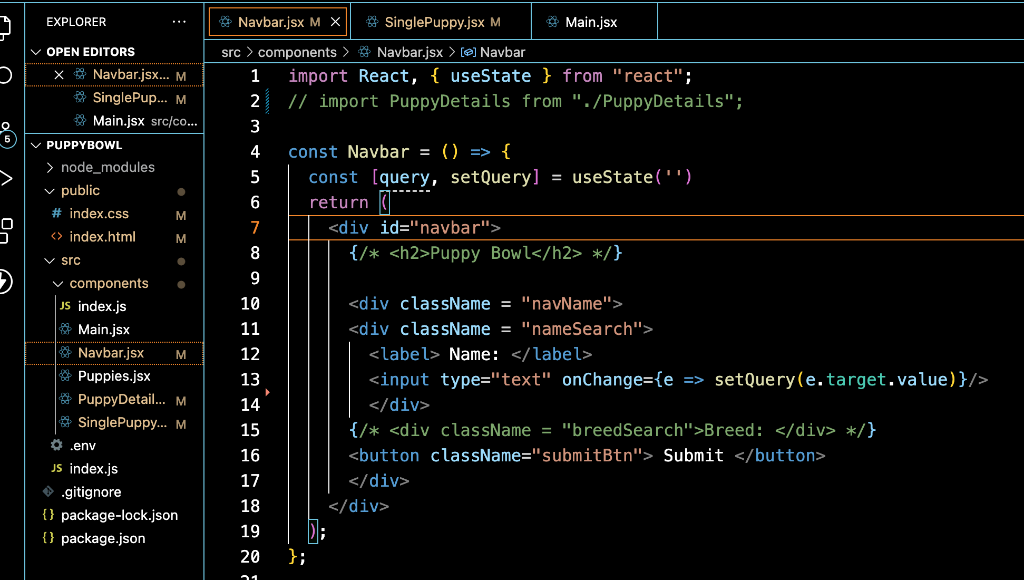This screenshot has width=1024, height=580.
Task: Click the commented PuppyDetails import line
Action: click(x=515, y=101)
